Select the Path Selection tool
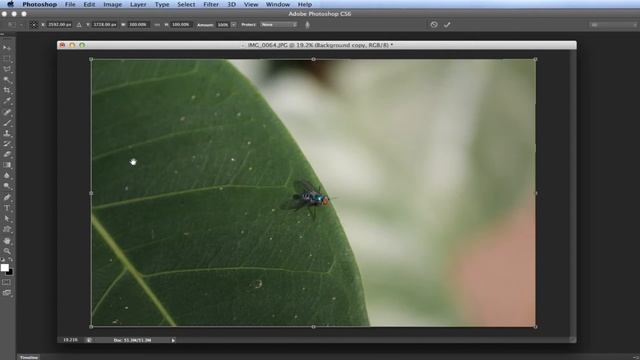Viewport: 640px width, 360px height. coord(7,219)
